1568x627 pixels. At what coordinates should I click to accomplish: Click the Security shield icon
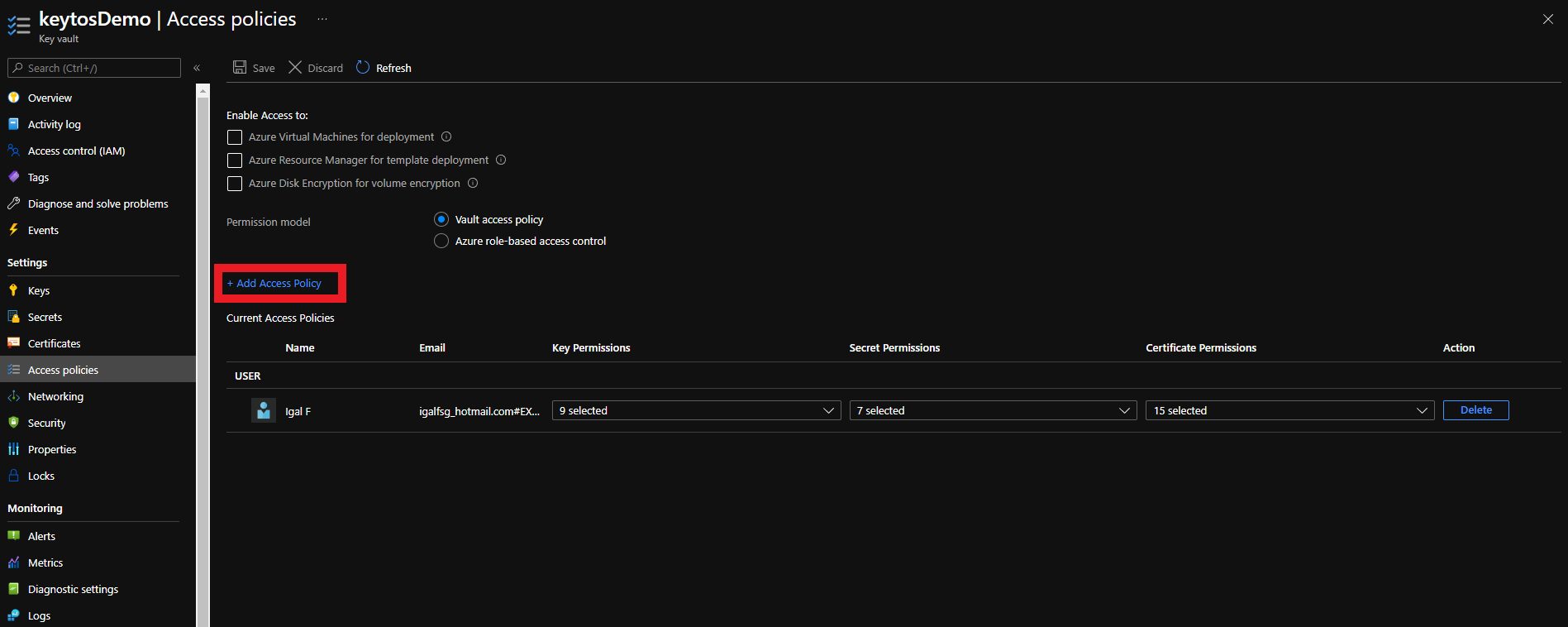(x=13, y=423)
